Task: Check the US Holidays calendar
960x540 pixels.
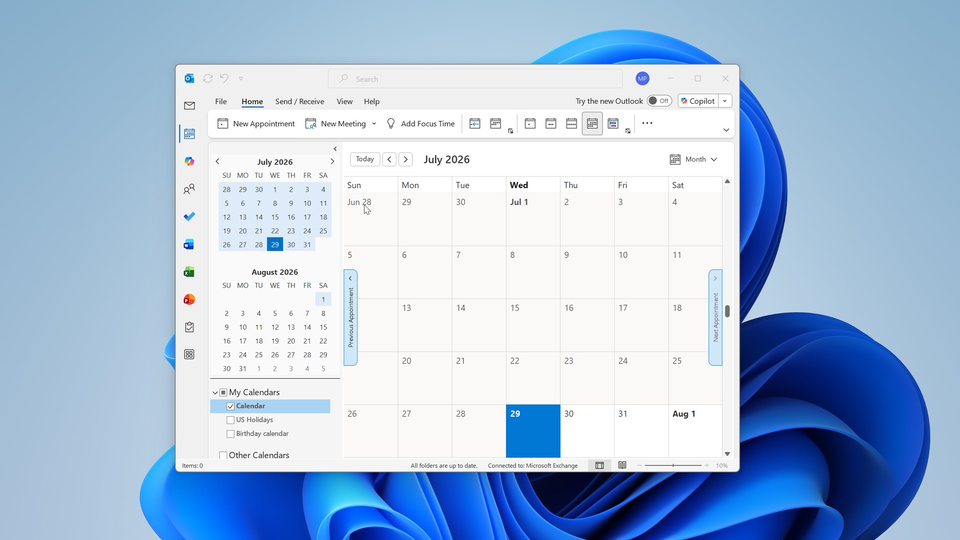Action: (x=230, y=420)
